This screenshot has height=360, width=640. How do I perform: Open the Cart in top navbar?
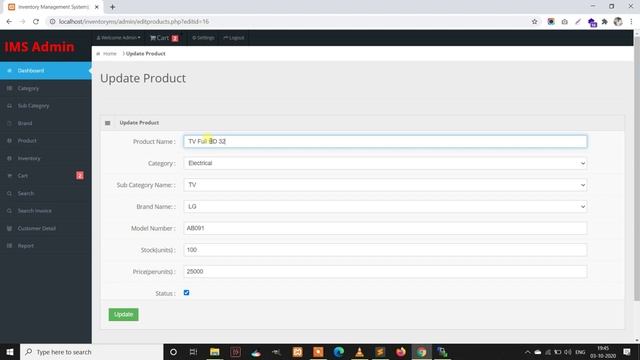click(164, 38)
